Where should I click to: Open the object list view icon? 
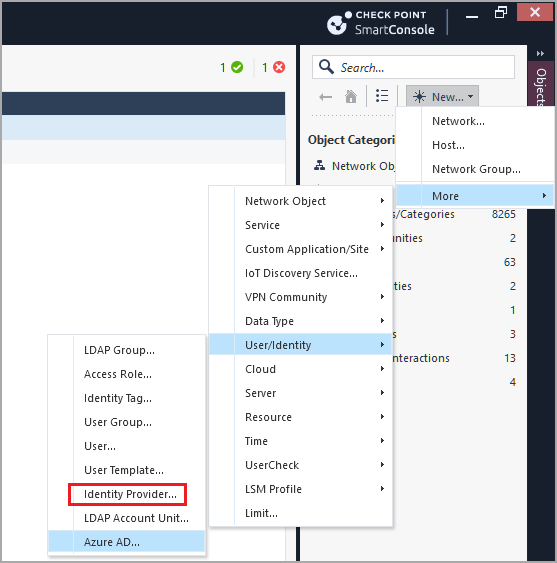382,96
